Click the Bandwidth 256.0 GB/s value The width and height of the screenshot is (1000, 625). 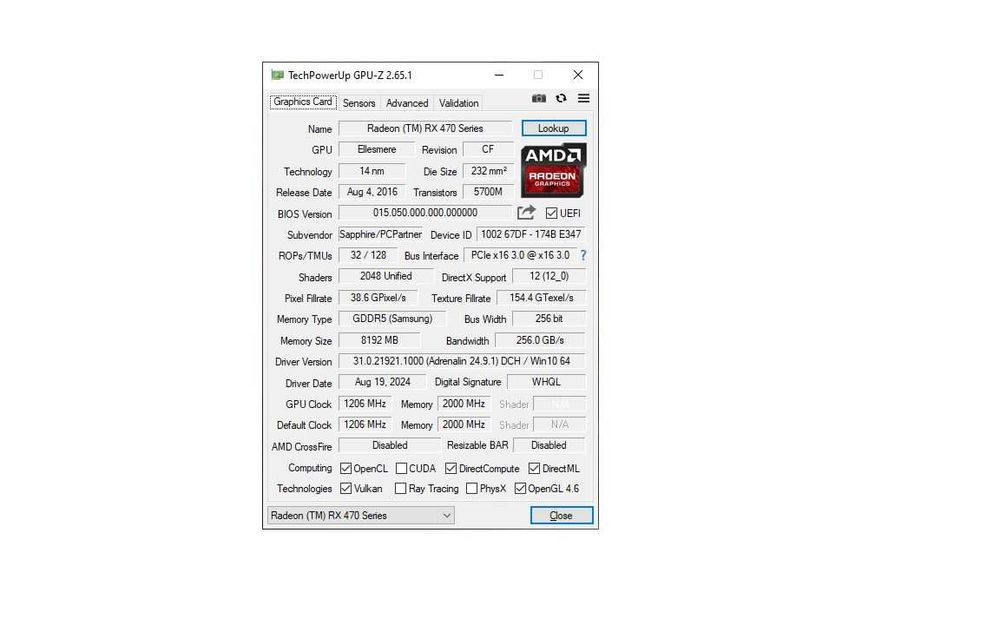click(x=540, y=341)
